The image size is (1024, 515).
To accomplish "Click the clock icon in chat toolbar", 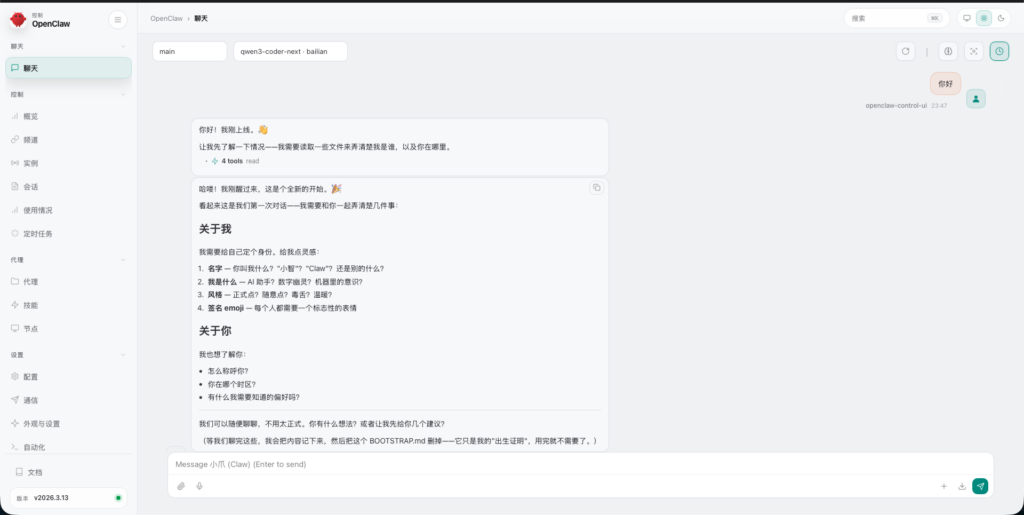I will pos(999,51).
